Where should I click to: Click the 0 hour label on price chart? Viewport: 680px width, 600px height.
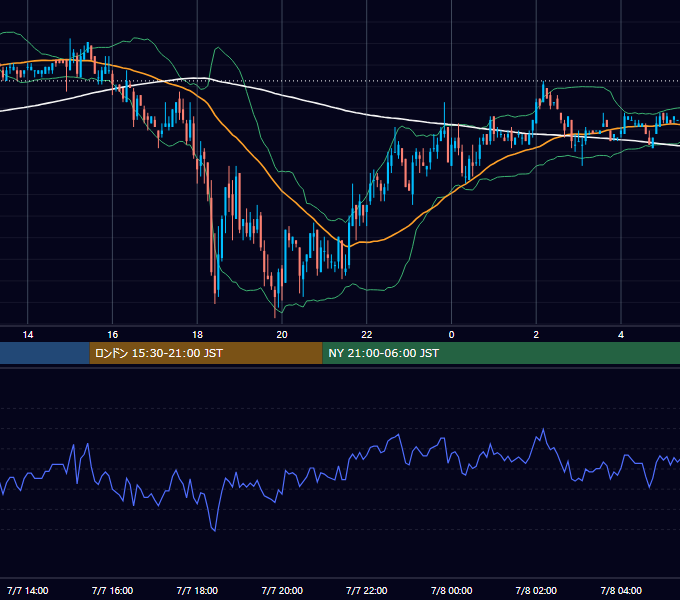tap(451, 335)
